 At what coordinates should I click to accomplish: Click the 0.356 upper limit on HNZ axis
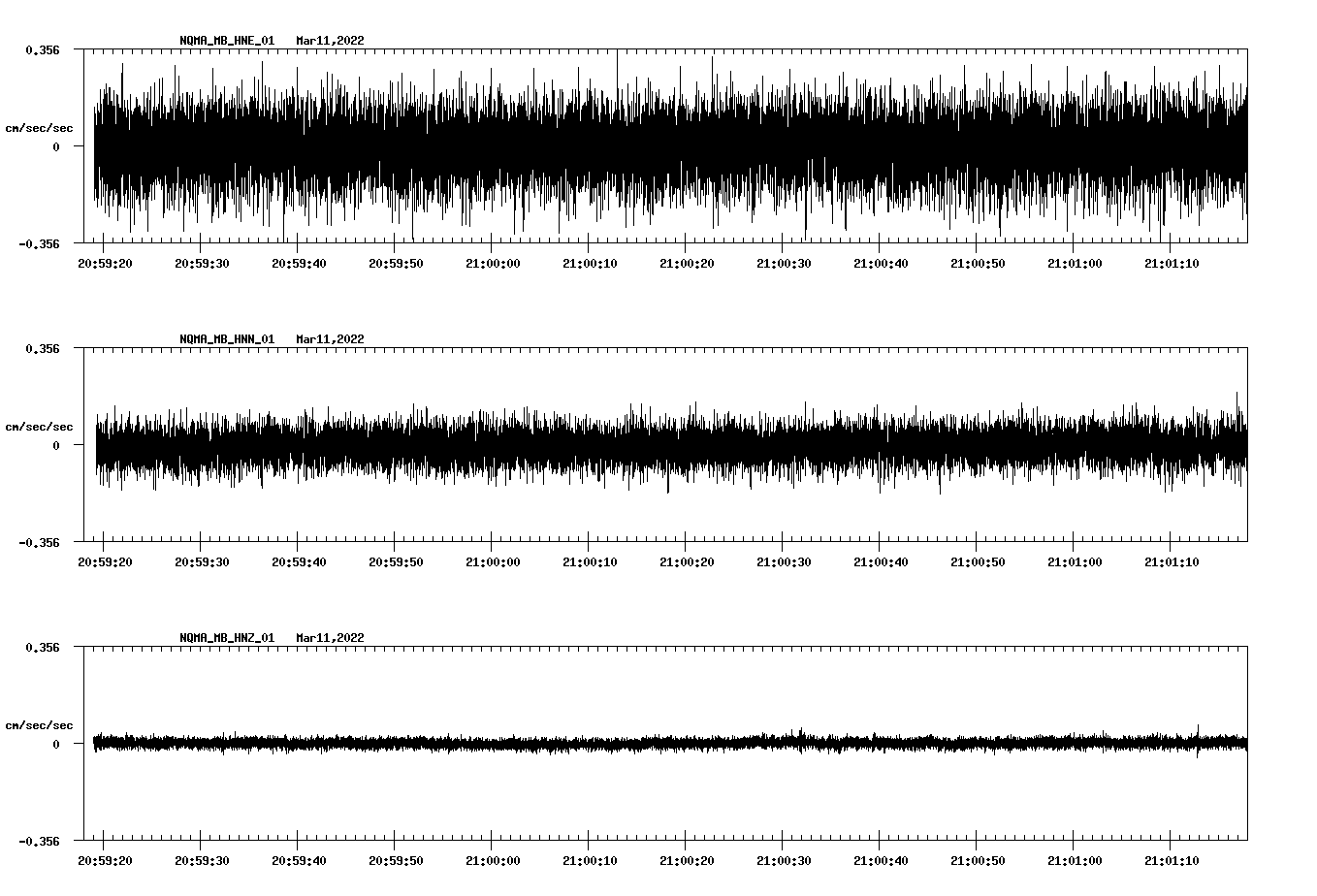(43, 647)
